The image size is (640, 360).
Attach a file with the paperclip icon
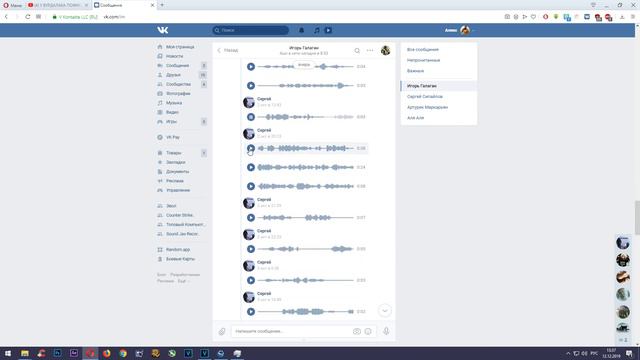tap(222, 331)
